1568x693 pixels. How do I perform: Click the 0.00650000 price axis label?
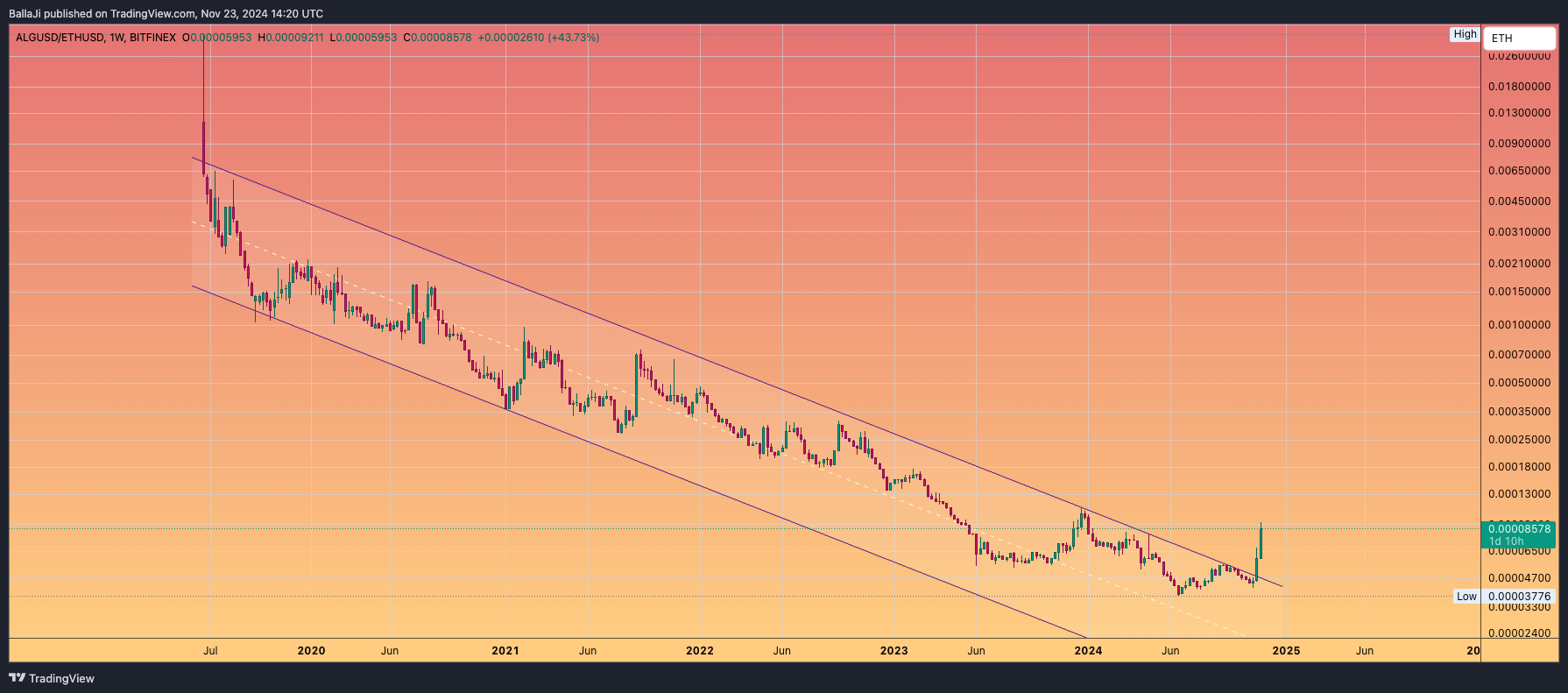[1519, 171]
